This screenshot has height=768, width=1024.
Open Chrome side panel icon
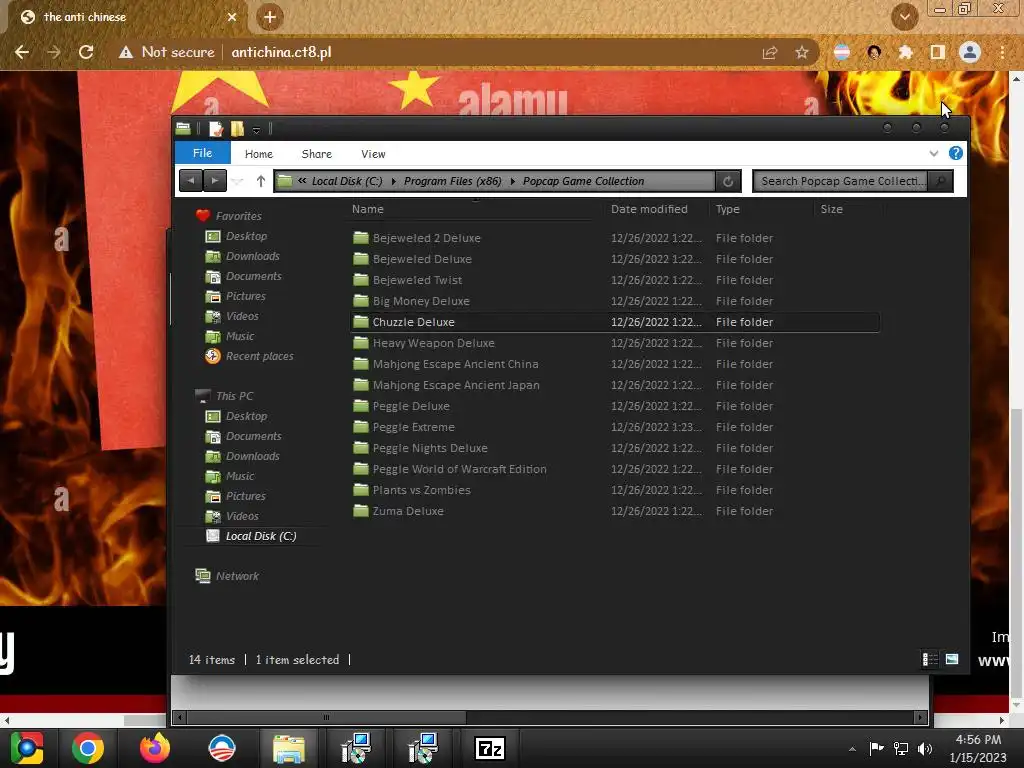[x=937, y=52]
